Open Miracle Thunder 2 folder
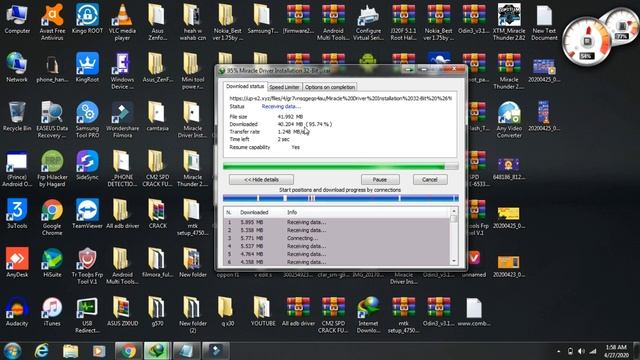The image size is (640, 360). [192, 169]
